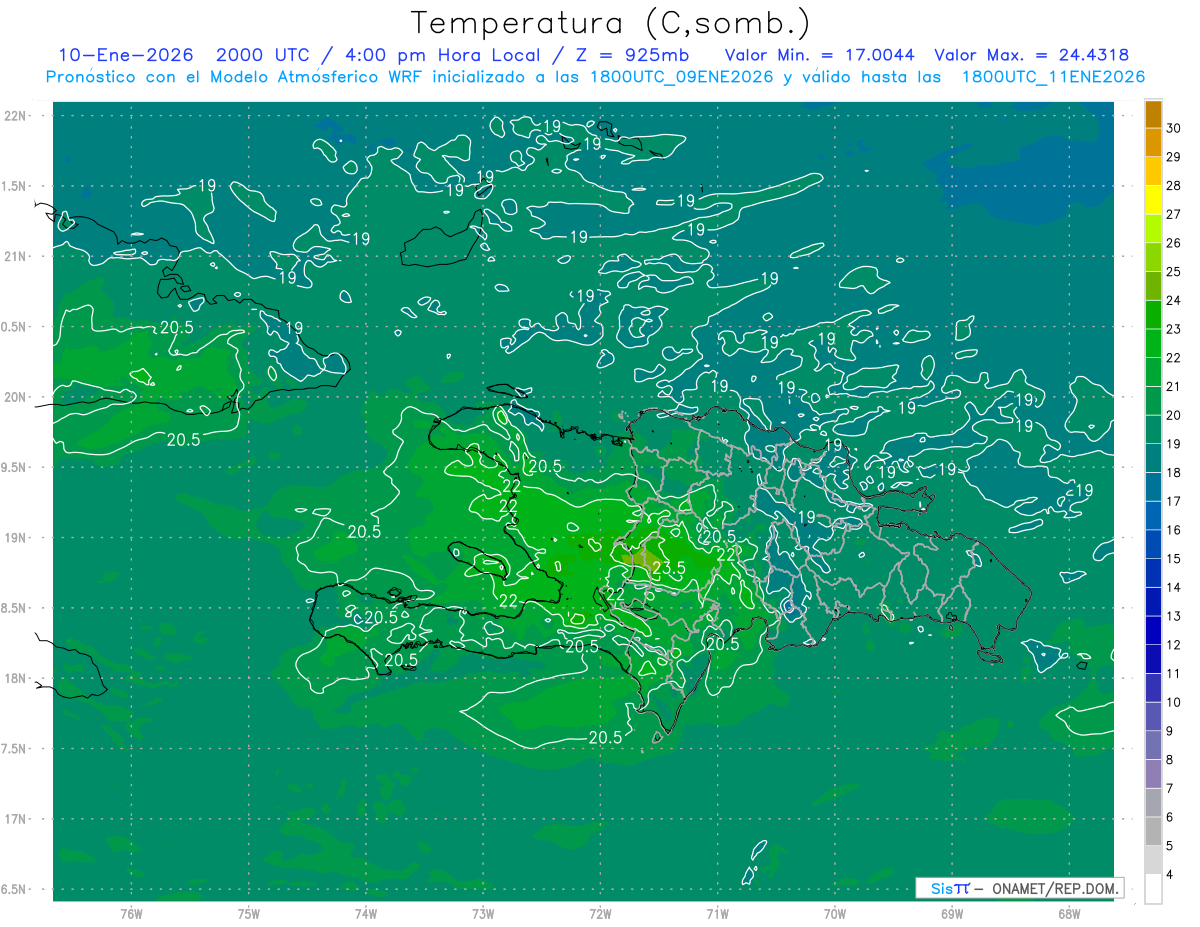
Task: Pick the white swatch below 4 on the legend
Action: [x=1153, y=888]
